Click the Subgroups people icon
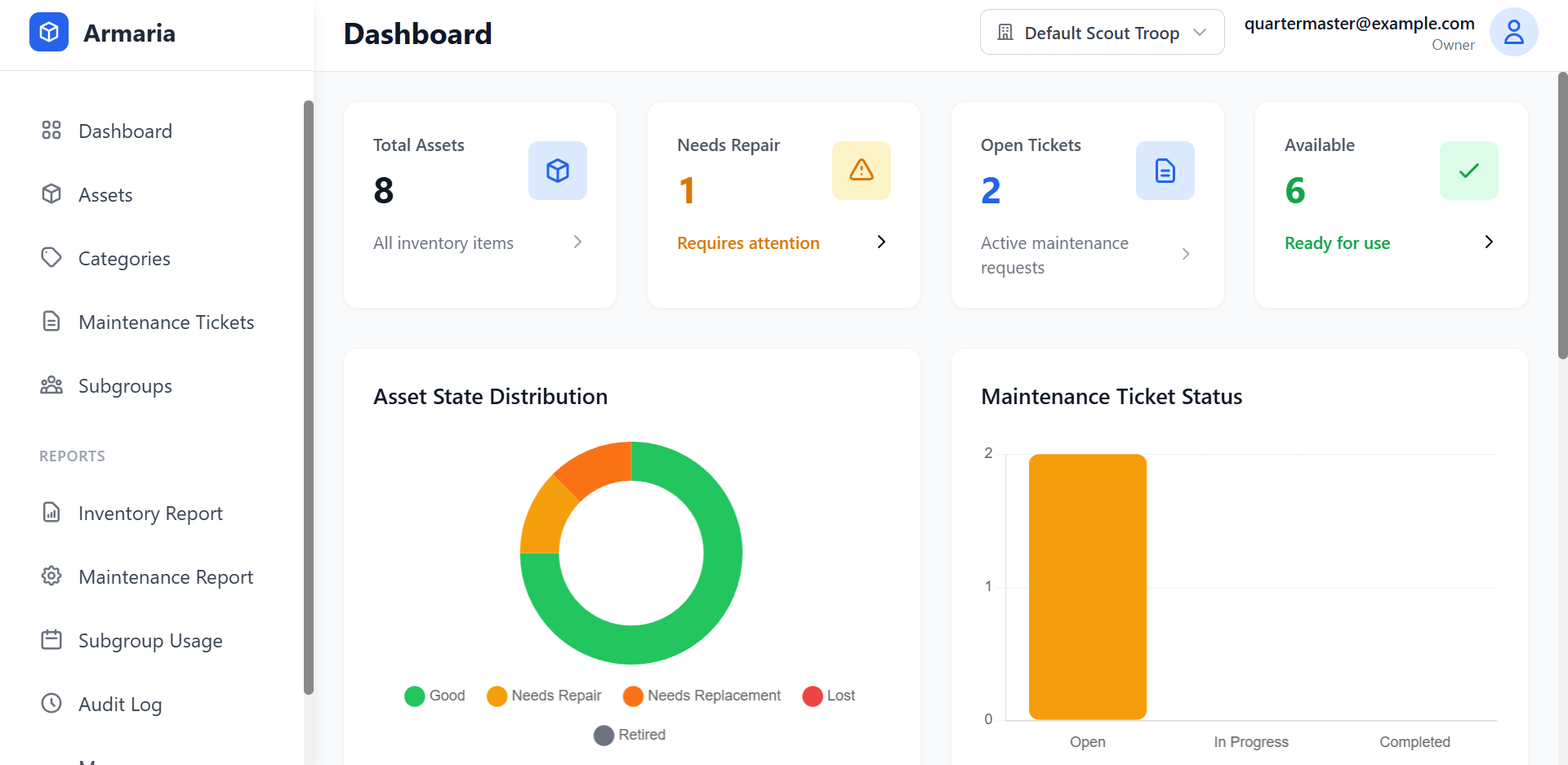This screenshot has width=1568, height=765. click(x=51, y=385)
